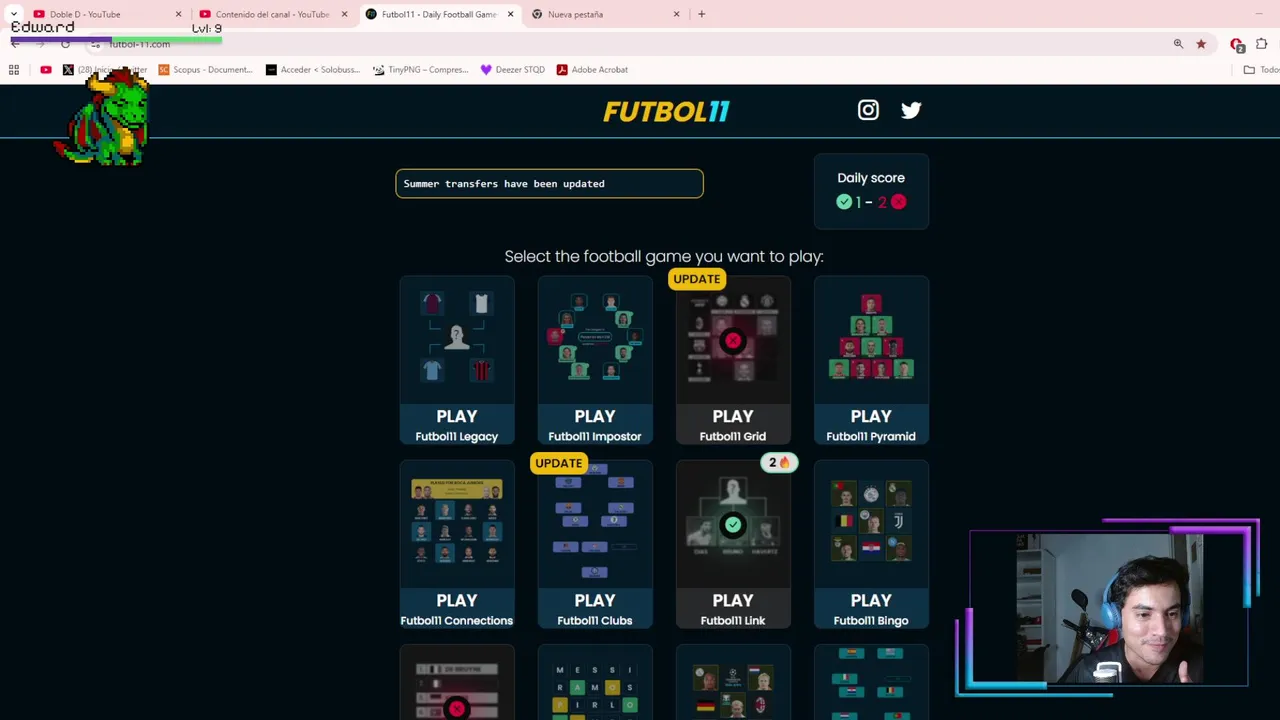Click the Futbol11 Connections thumbnail image
1280x720 pixels.
(457, 523)
